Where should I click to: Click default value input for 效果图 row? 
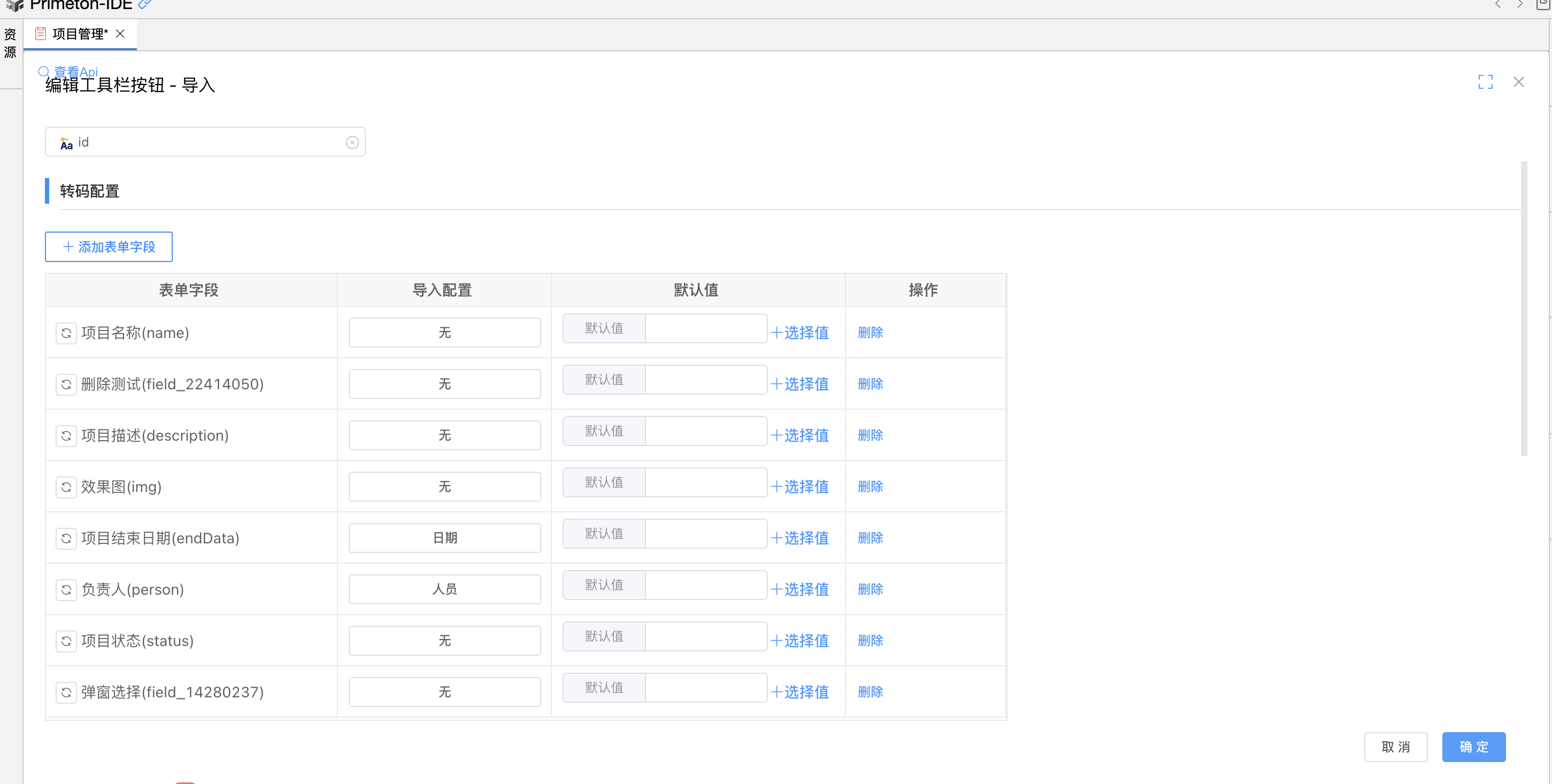pyautogui.click(x=705, y=482)
